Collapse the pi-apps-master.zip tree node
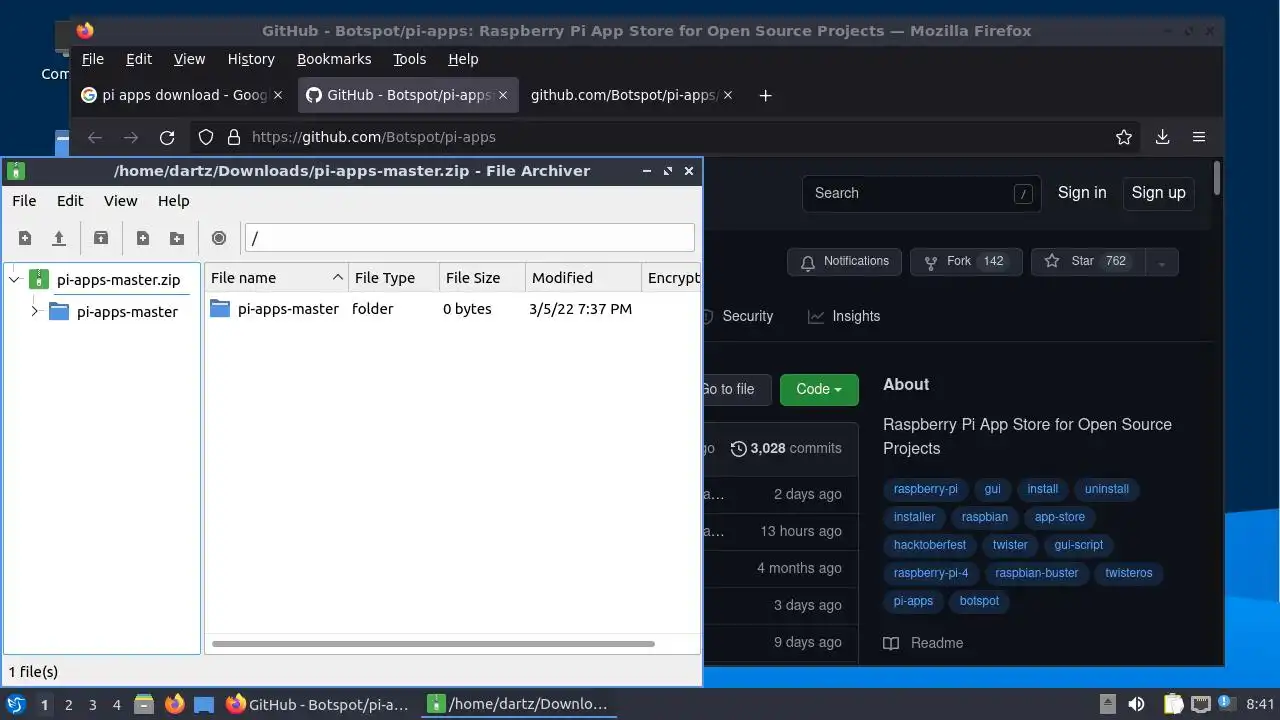This screenshot has height=720, width=1280. pos(15,280)
